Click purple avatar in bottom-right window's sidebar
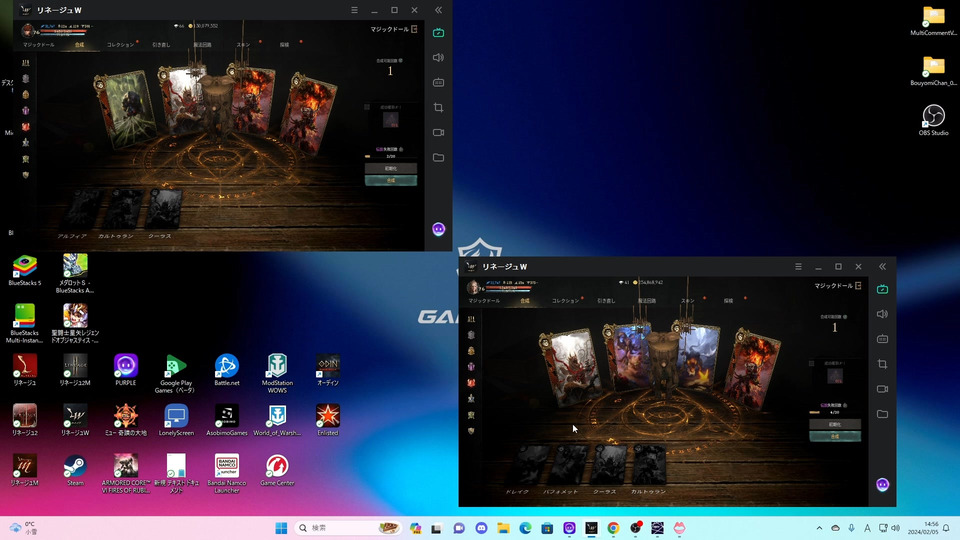 pos(882,485)
